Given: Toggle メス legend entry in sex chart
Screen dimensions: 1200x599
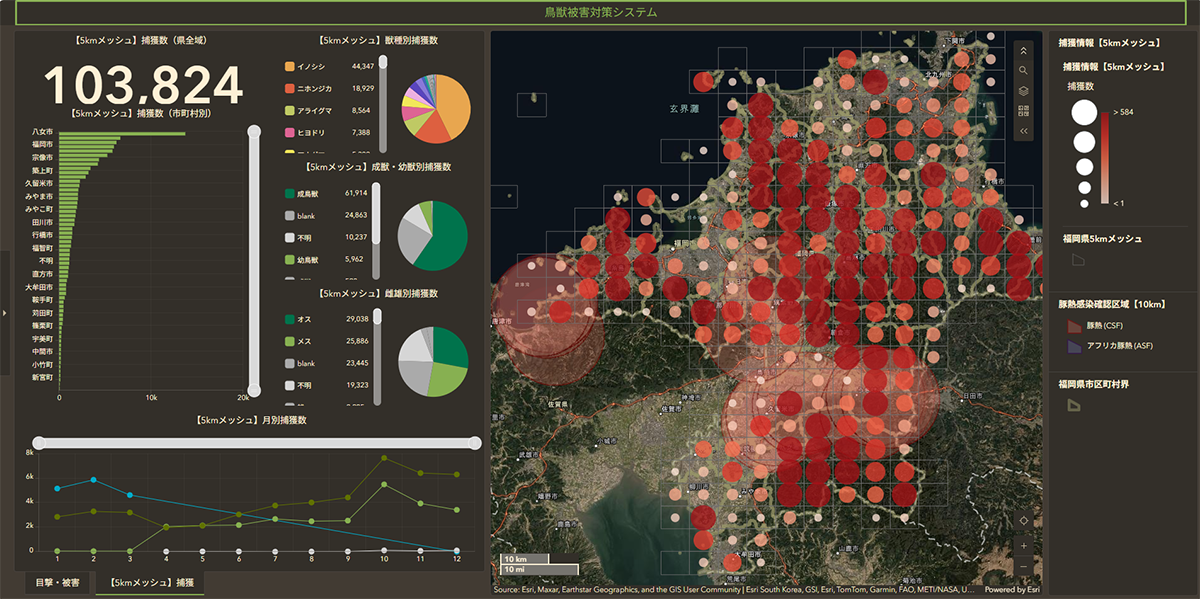Looking at the screenshot, I should 291,341.
